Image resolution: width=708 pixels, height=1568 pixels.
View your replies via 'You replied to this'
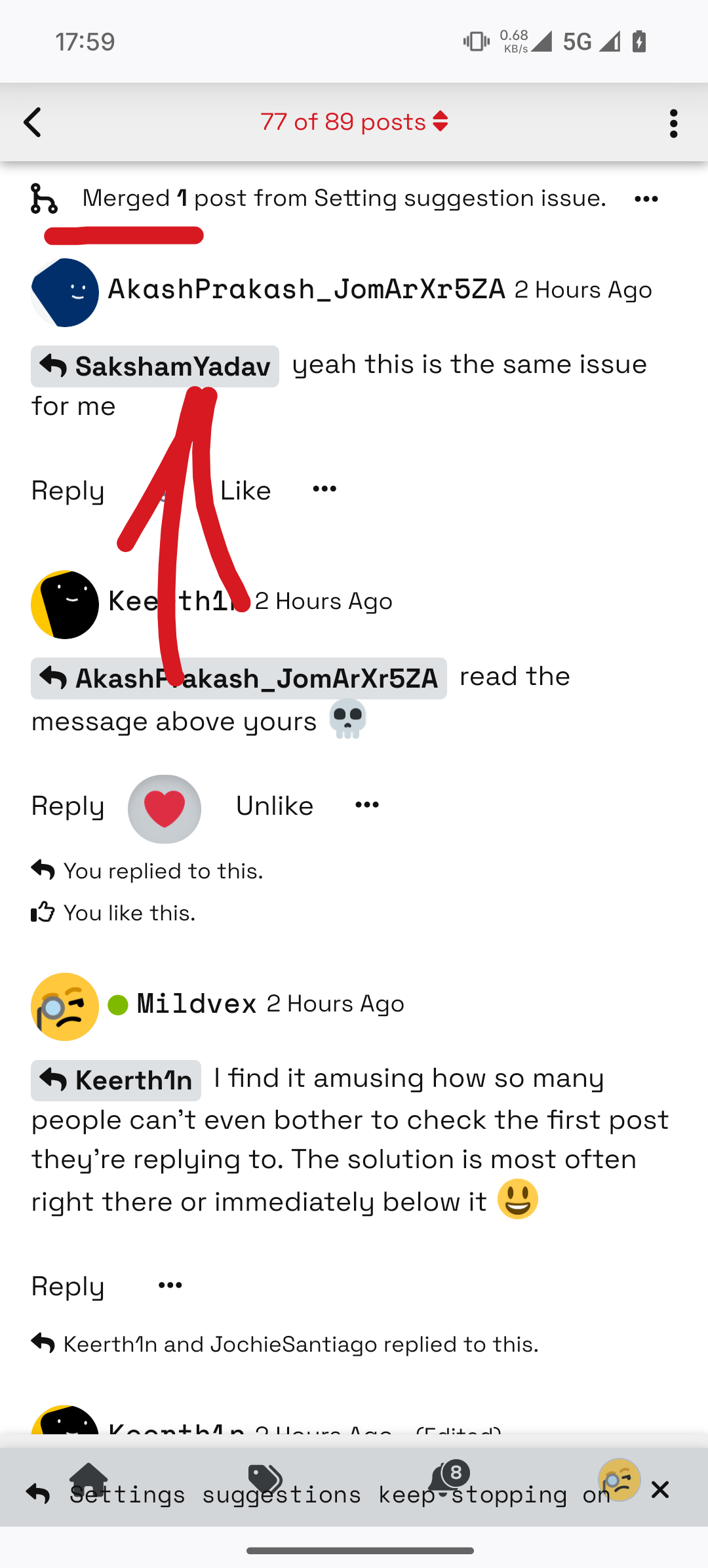coord(147,871)
